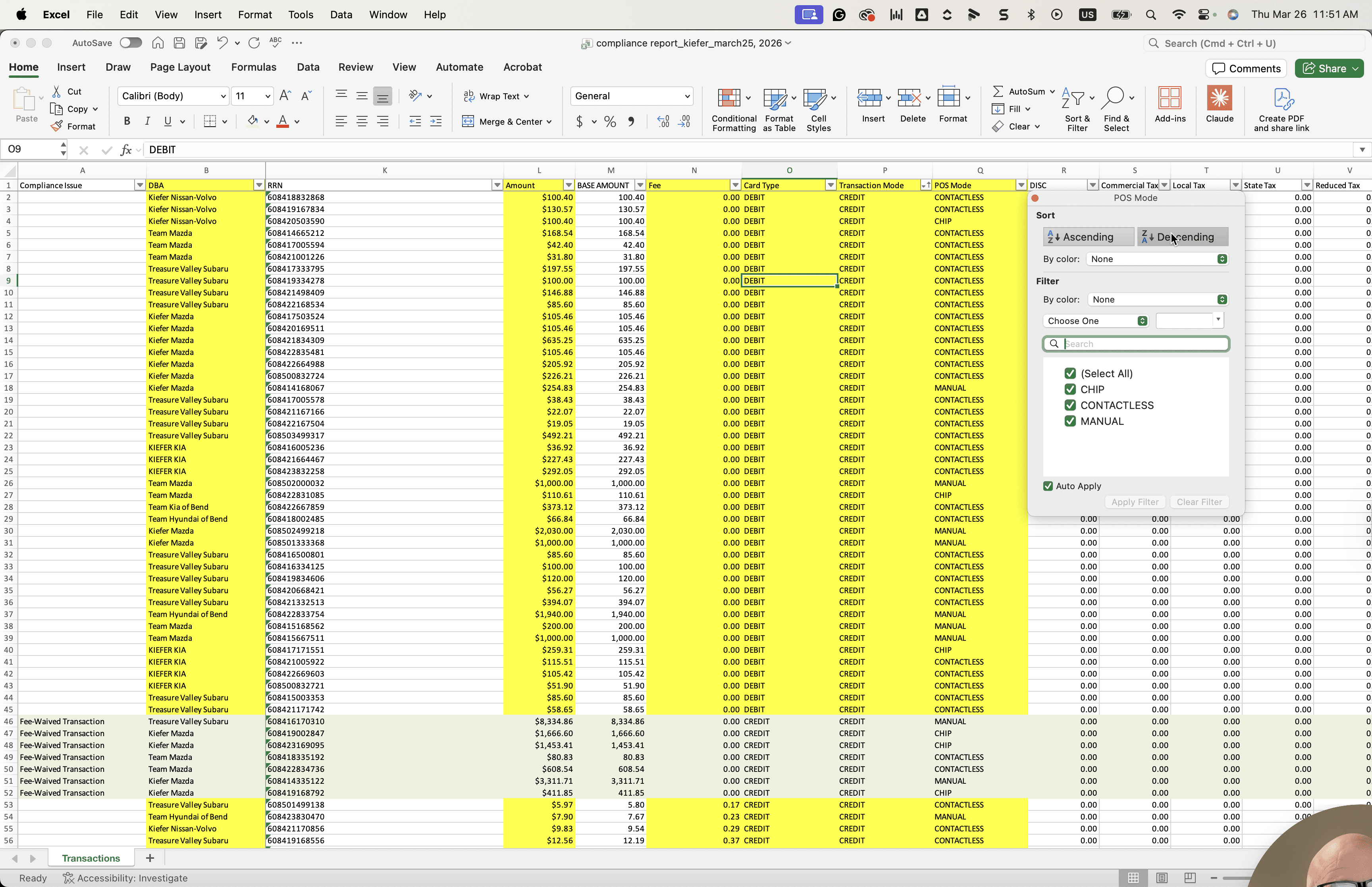Open the Formulas ribbon tab
The image size is (1372, 887).
click(x=253, y=67)
